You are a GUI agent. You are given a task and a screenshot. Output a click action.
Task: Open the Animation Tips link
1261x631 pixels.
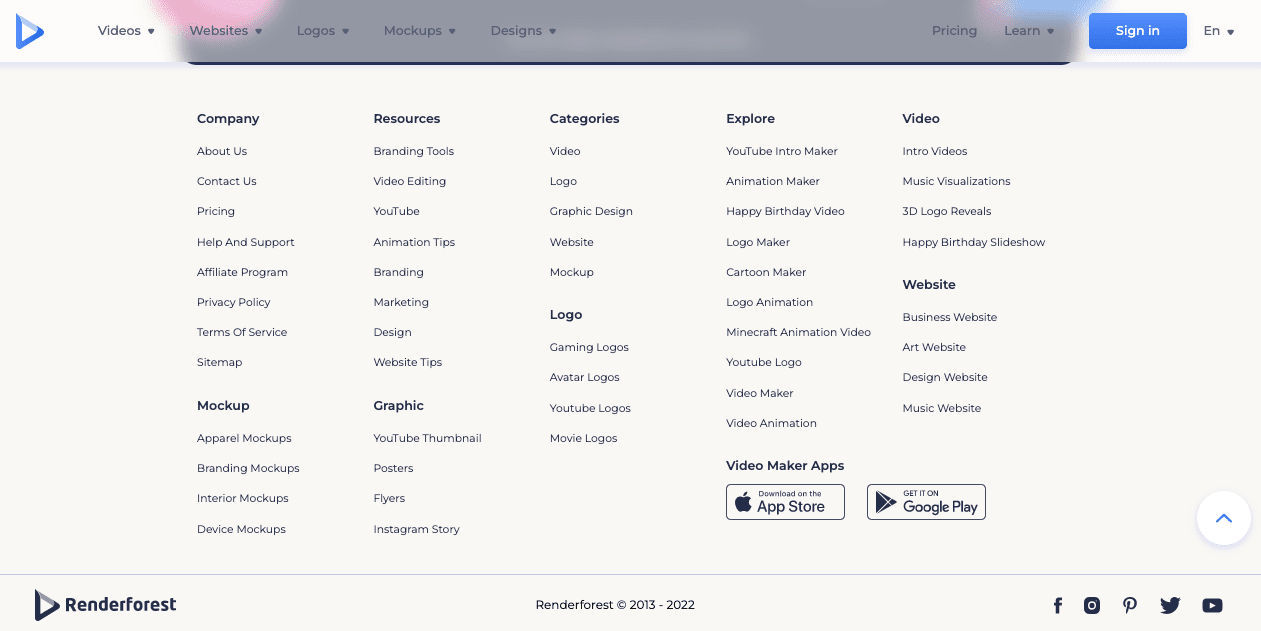point(414,242)
